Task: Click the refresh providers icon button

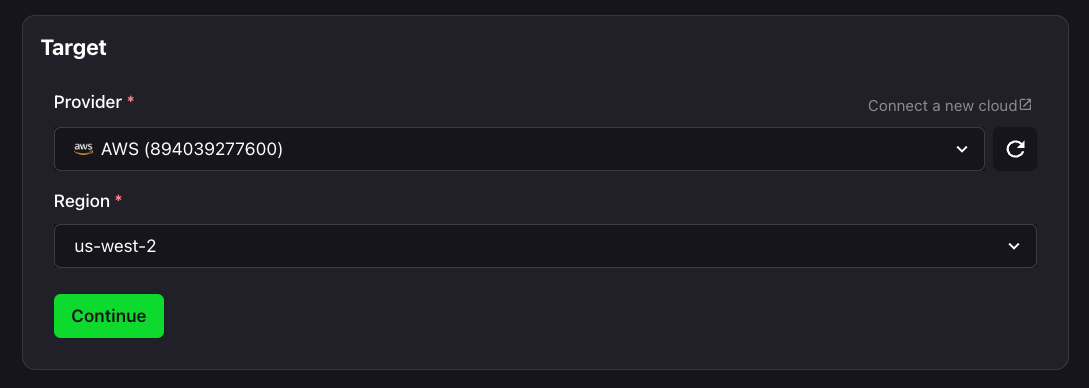Action: (1015, 149)
